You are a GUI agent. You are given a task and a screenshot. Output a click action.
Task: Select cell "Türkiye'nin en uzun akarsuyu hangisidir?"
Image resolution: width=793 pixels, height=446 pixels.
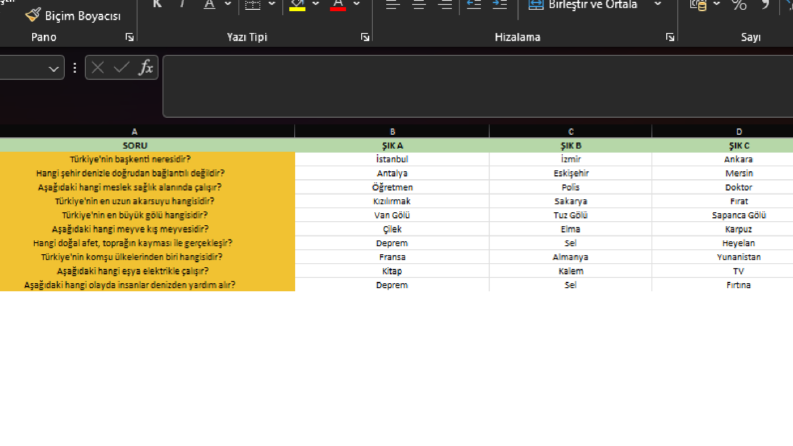147,201
